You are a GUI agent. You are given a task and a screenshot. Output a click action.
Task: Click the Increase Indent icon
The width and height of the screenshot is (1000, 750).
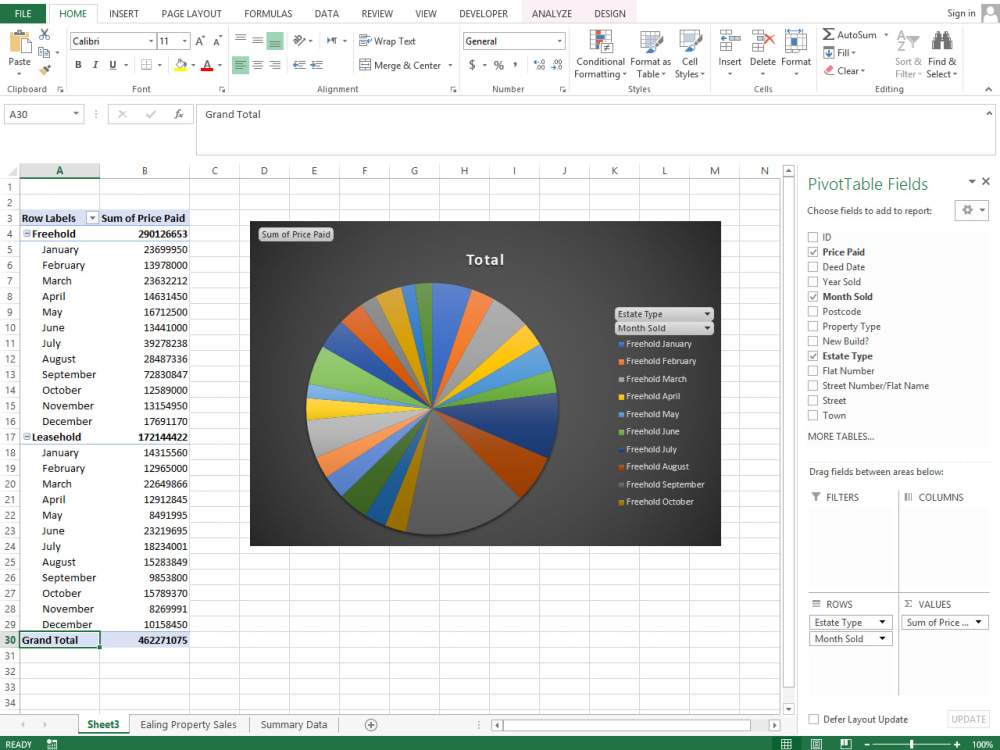(x=316, y=64)
